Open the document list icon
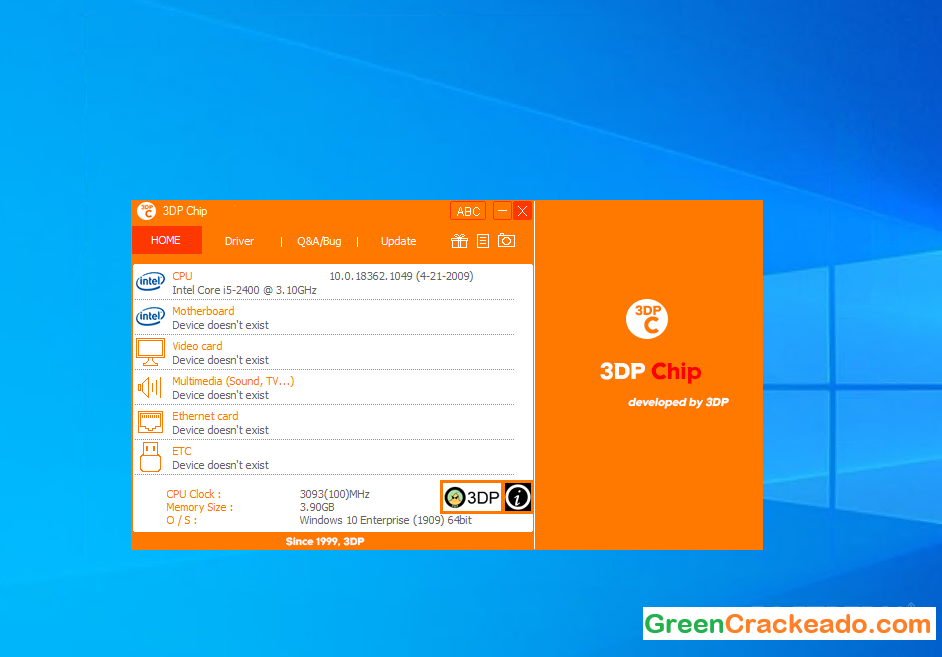 [483, 241]
